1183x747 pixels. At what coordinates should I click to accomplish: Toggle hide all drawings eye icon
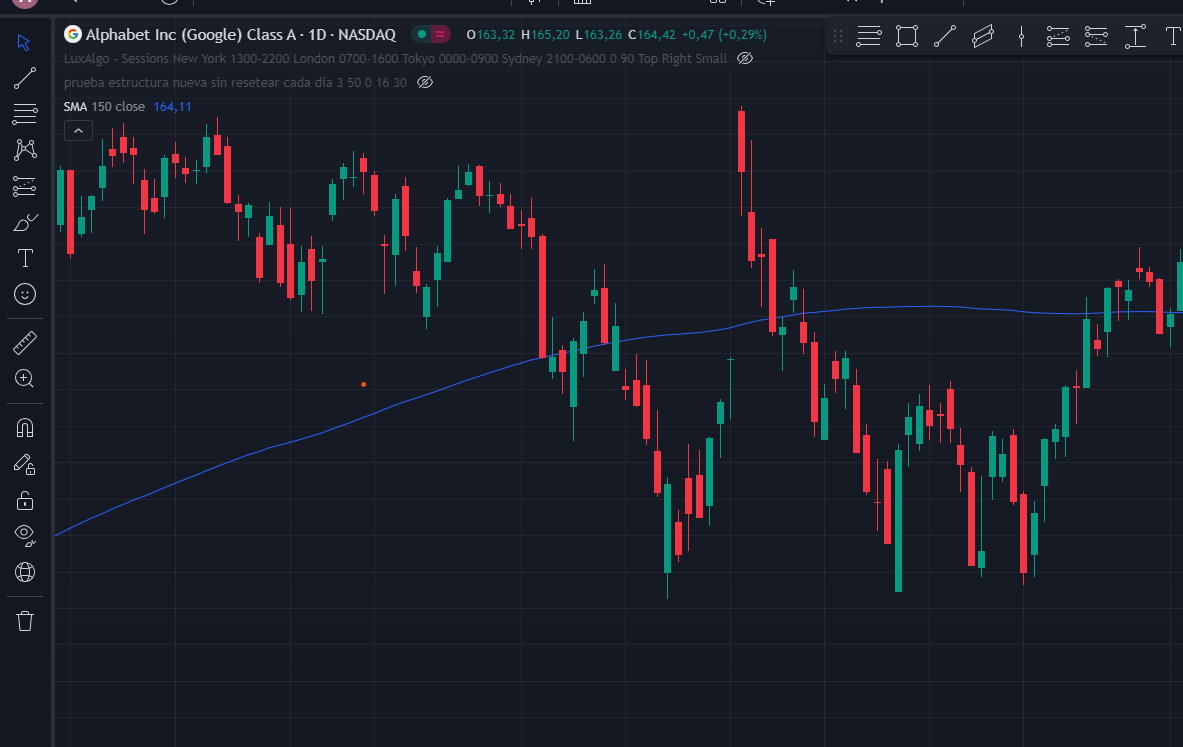click(x=25, y=535)
